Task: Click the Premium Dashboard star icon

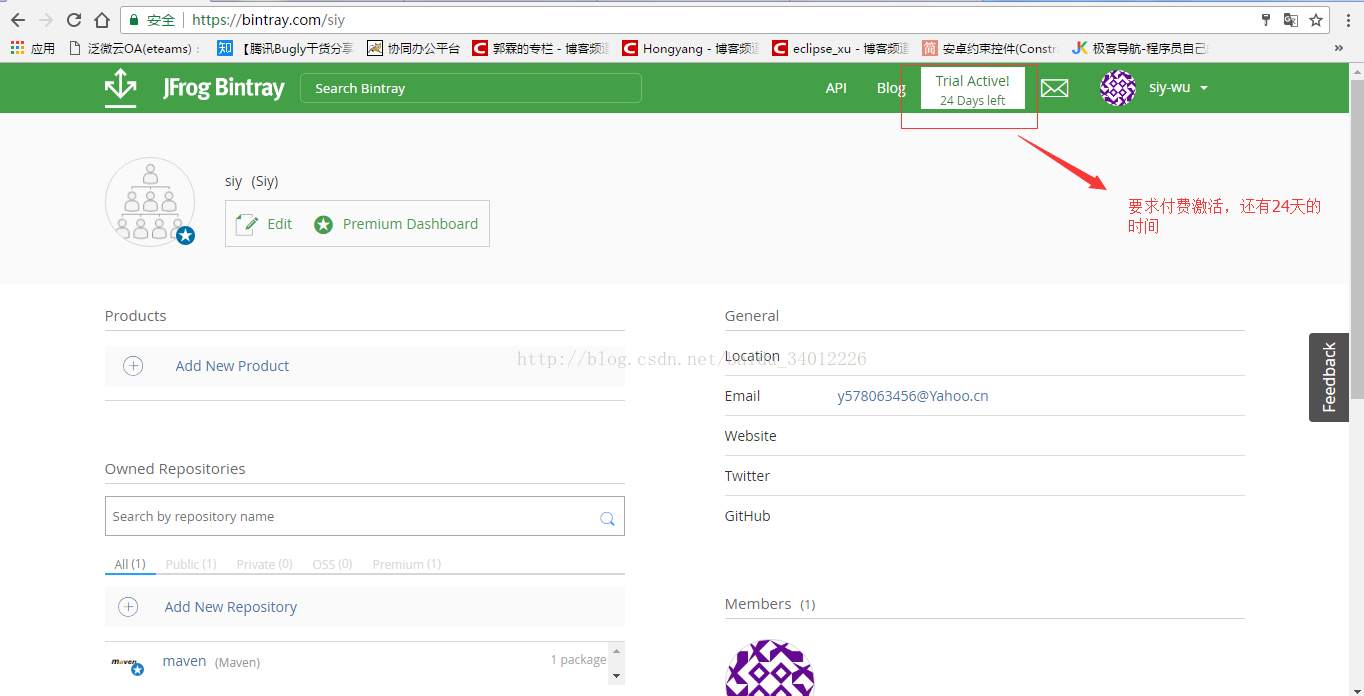Action: [x=323, y=224]
